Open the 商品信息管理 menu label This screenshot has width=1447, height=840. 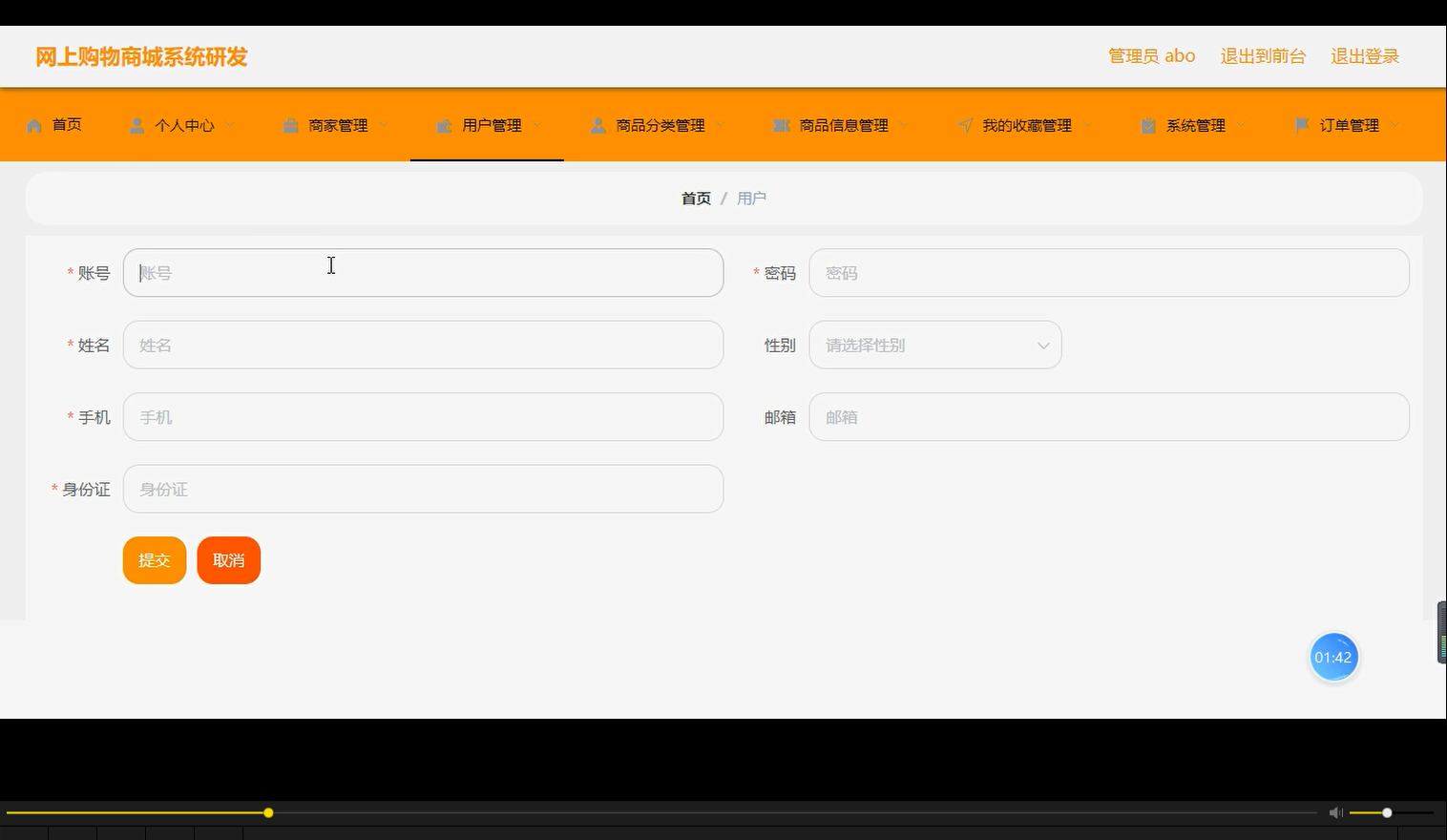(x=844, y=125)
